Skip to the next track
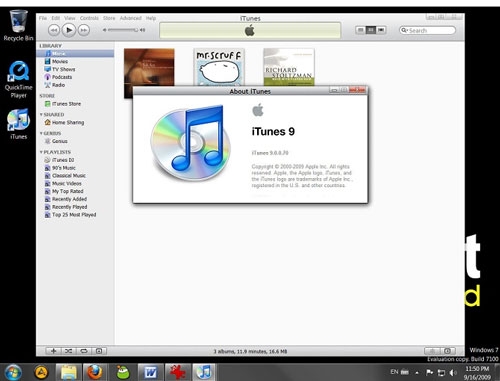 point(84,30)
